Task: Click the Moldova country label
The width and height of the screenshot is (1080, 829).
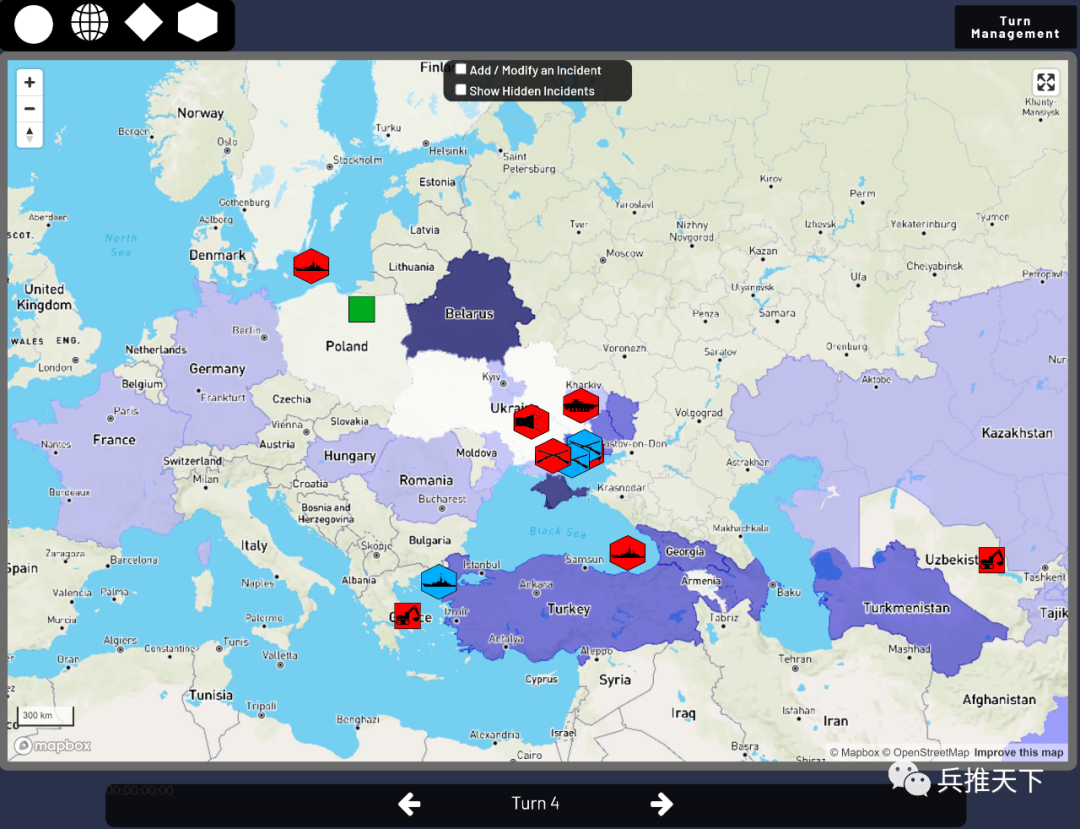Action: click(x=476, y=452)
